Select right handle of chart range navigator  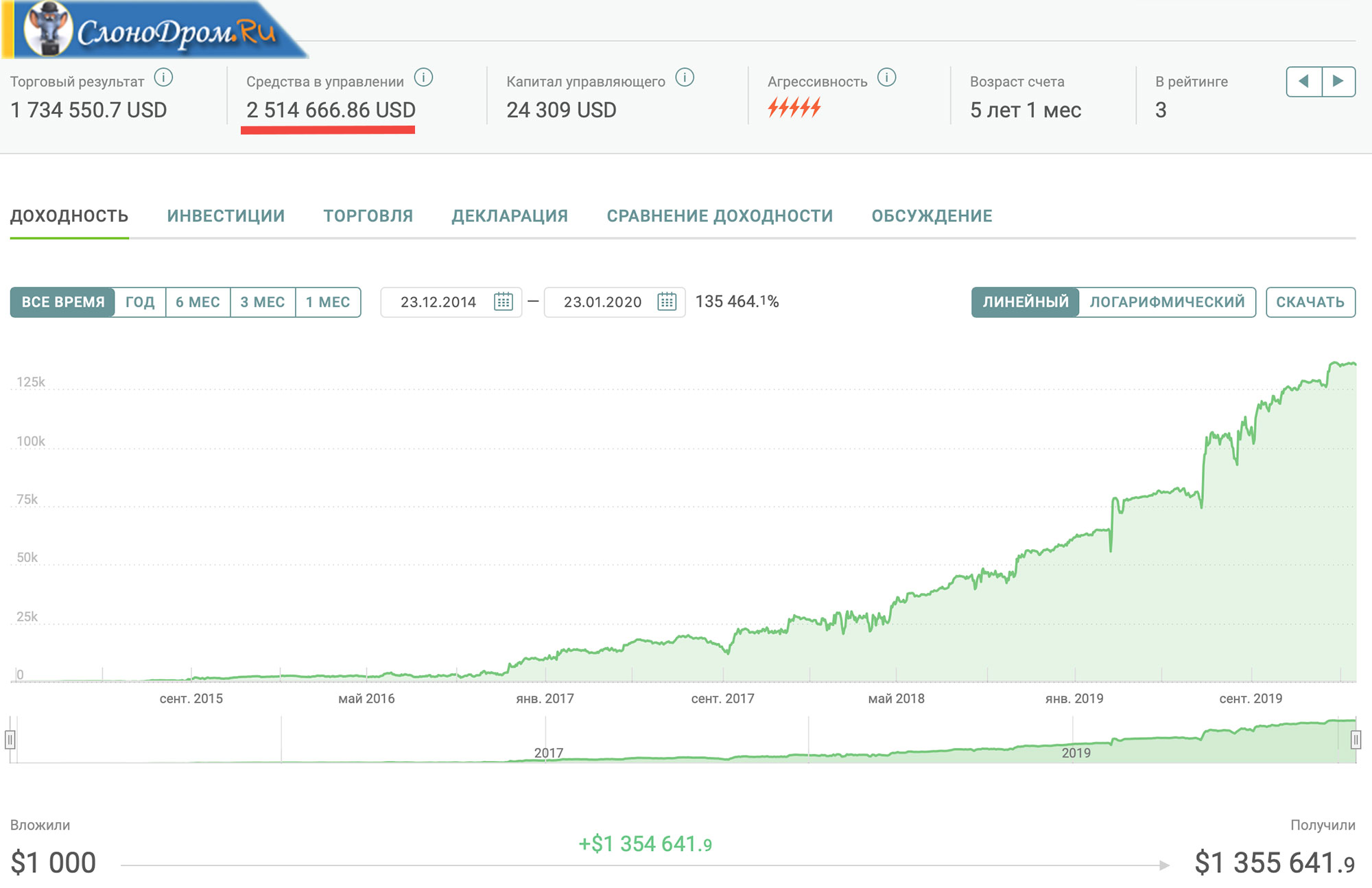[x=1356, y=740]
